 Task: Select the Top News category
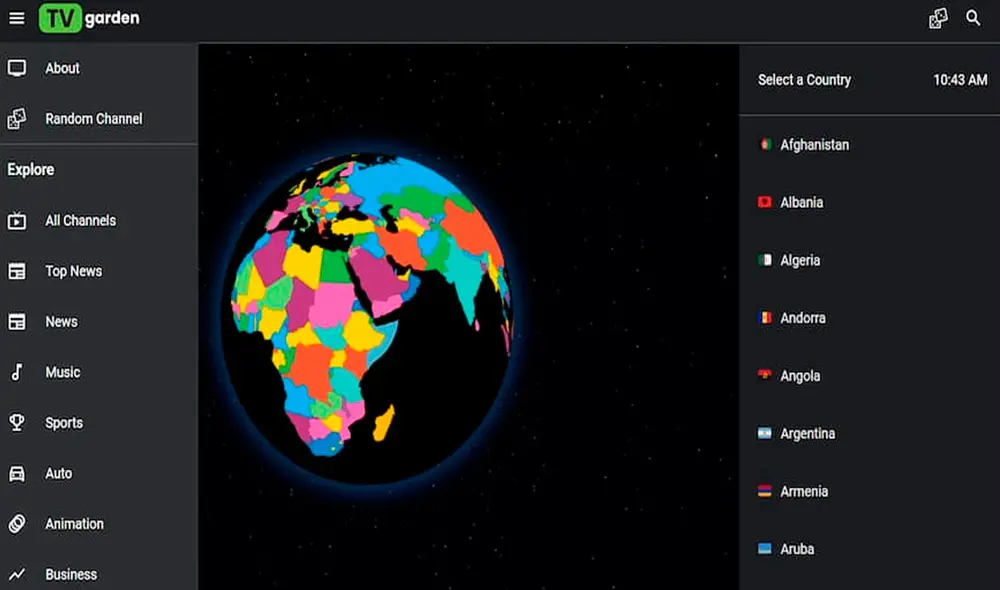(73, 271)
